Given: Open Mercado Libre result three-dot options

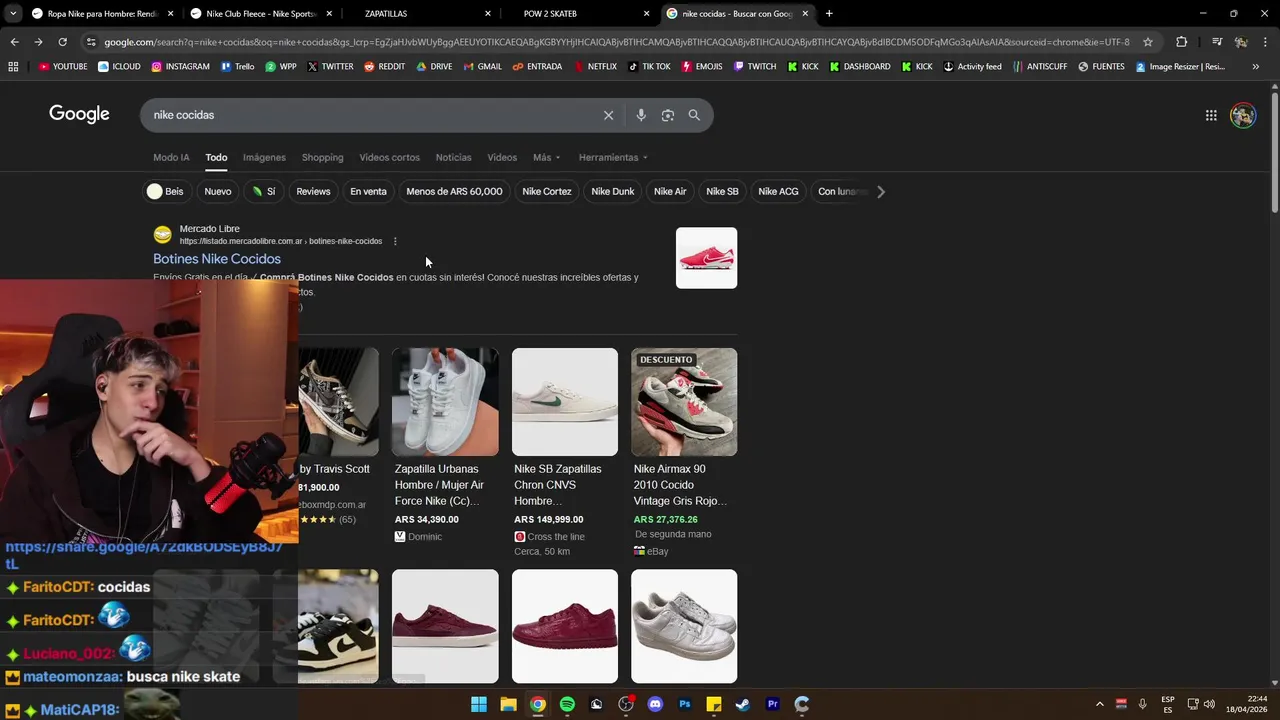Looking at the screenshot, I should 395,241.
